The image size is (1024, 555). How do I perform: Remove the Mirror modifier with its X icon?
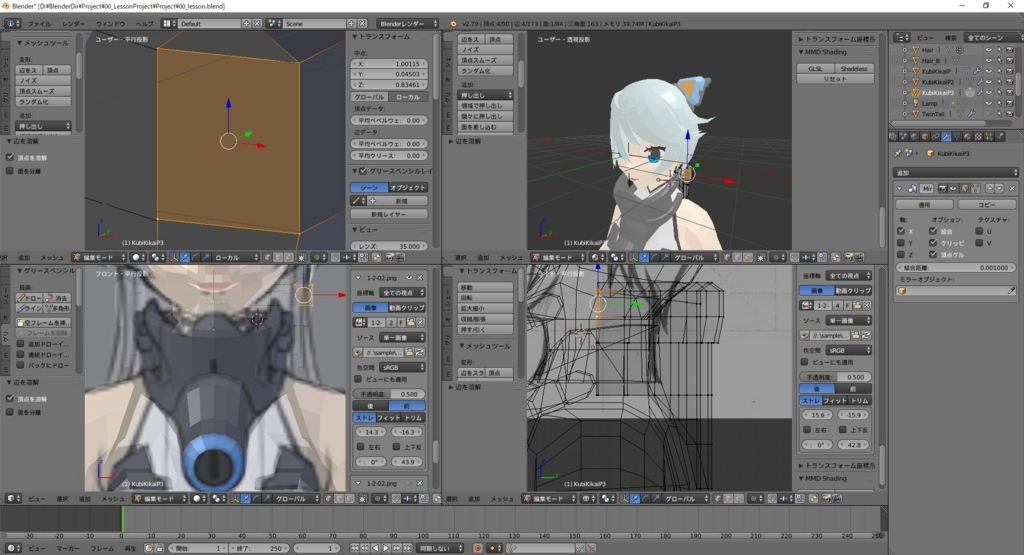[1012, 188]
